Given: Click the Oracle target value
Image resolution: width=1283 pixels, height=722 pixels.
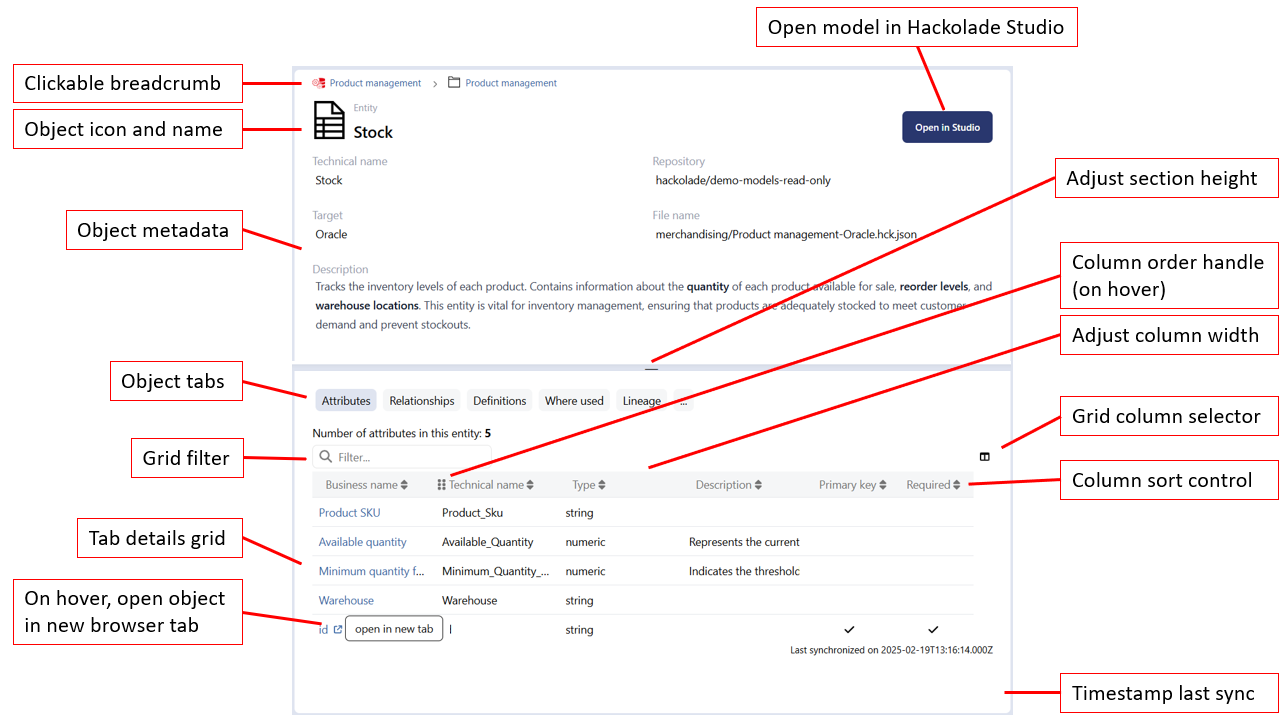Looking at the screenshot, I should (331, 235).
